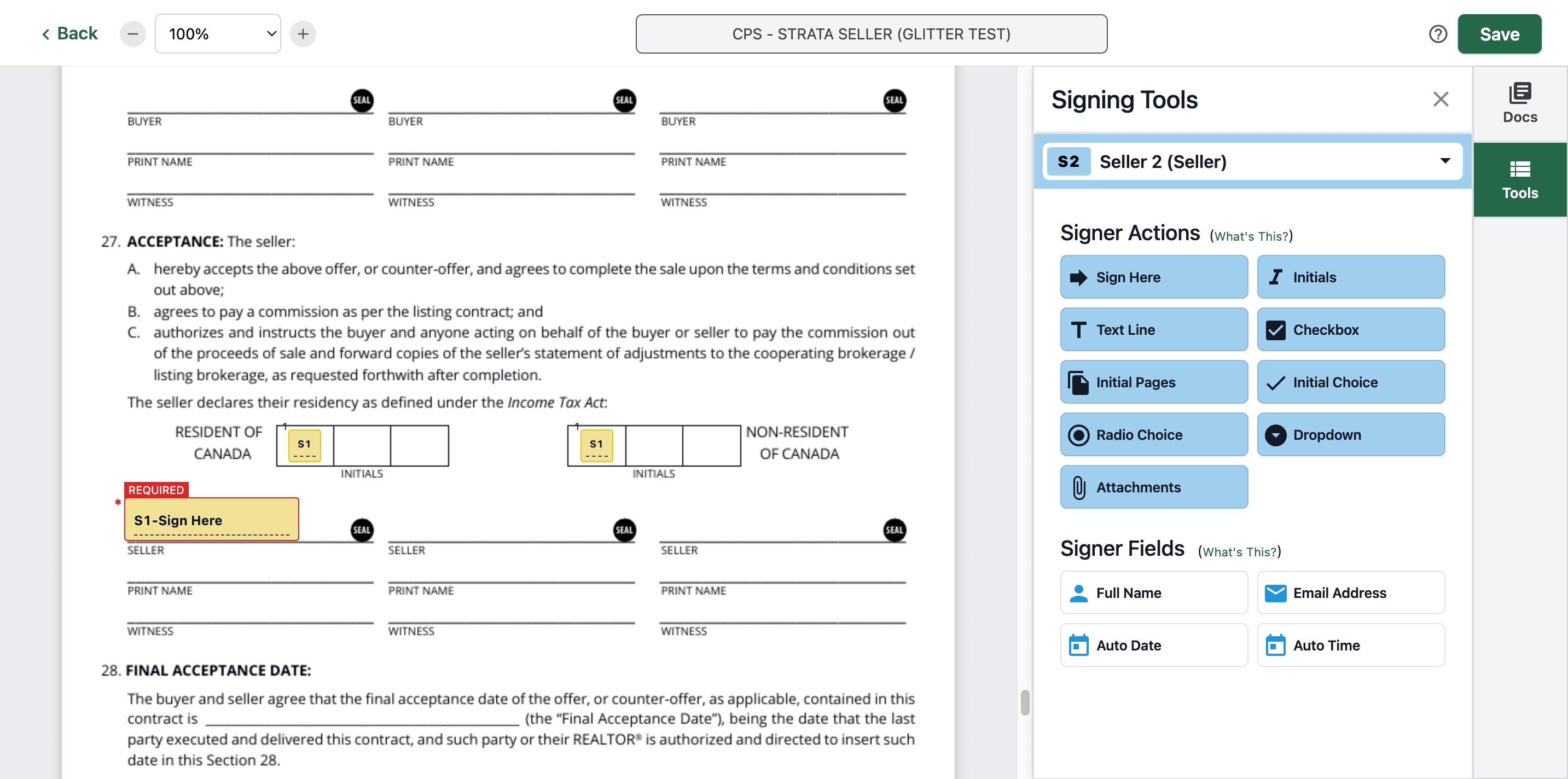Open What's This link for Signer Actions

(1251, 236)
